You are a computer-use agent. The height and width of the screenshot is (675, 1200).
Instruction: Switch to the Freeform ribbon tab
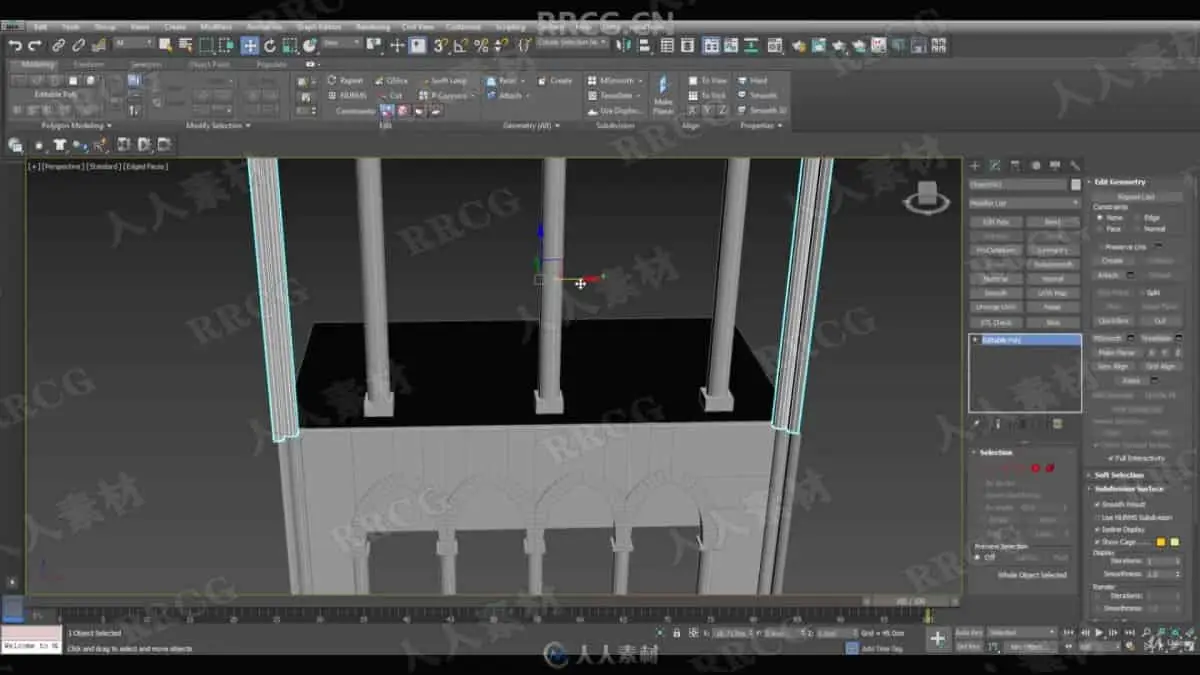88,65
